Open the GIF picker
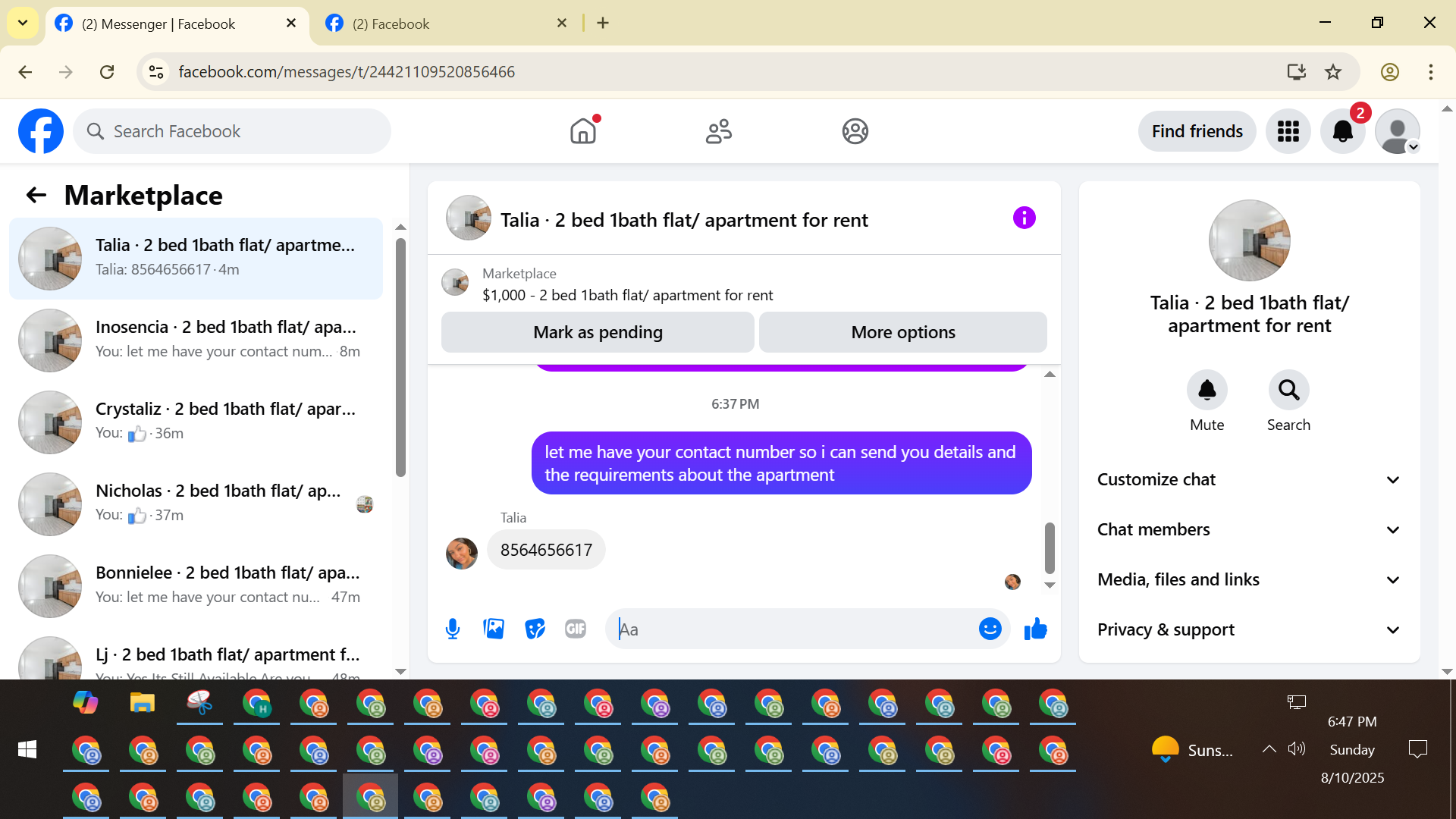The width and height of the screenshot is (1456, 819). click(x=576, y=629)
